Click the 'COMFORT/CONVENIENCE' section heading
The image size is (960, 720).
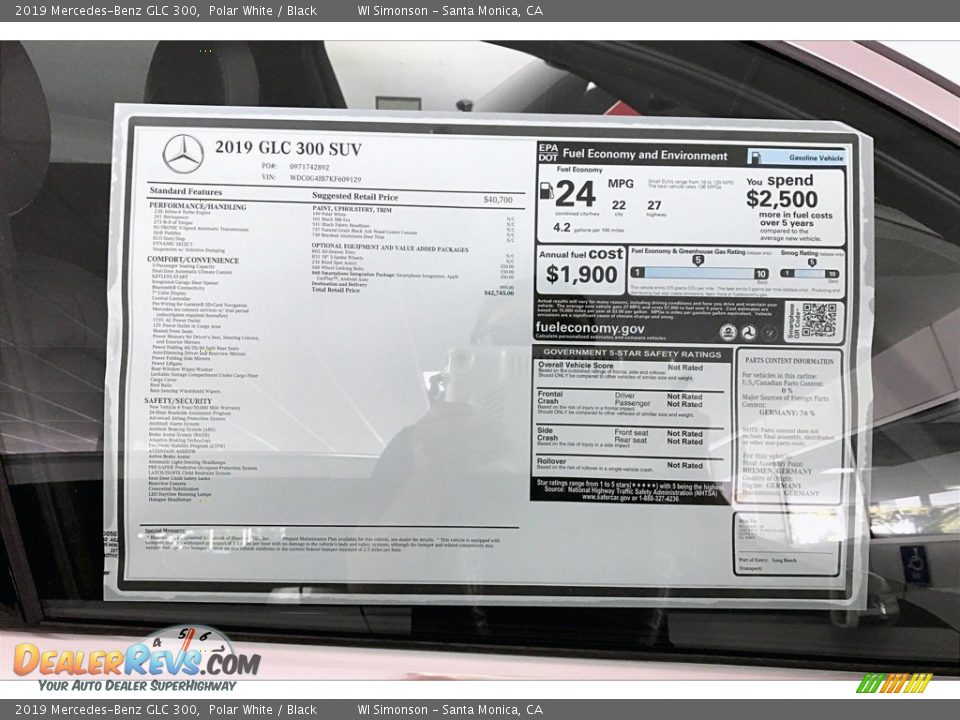click(193, 260)
